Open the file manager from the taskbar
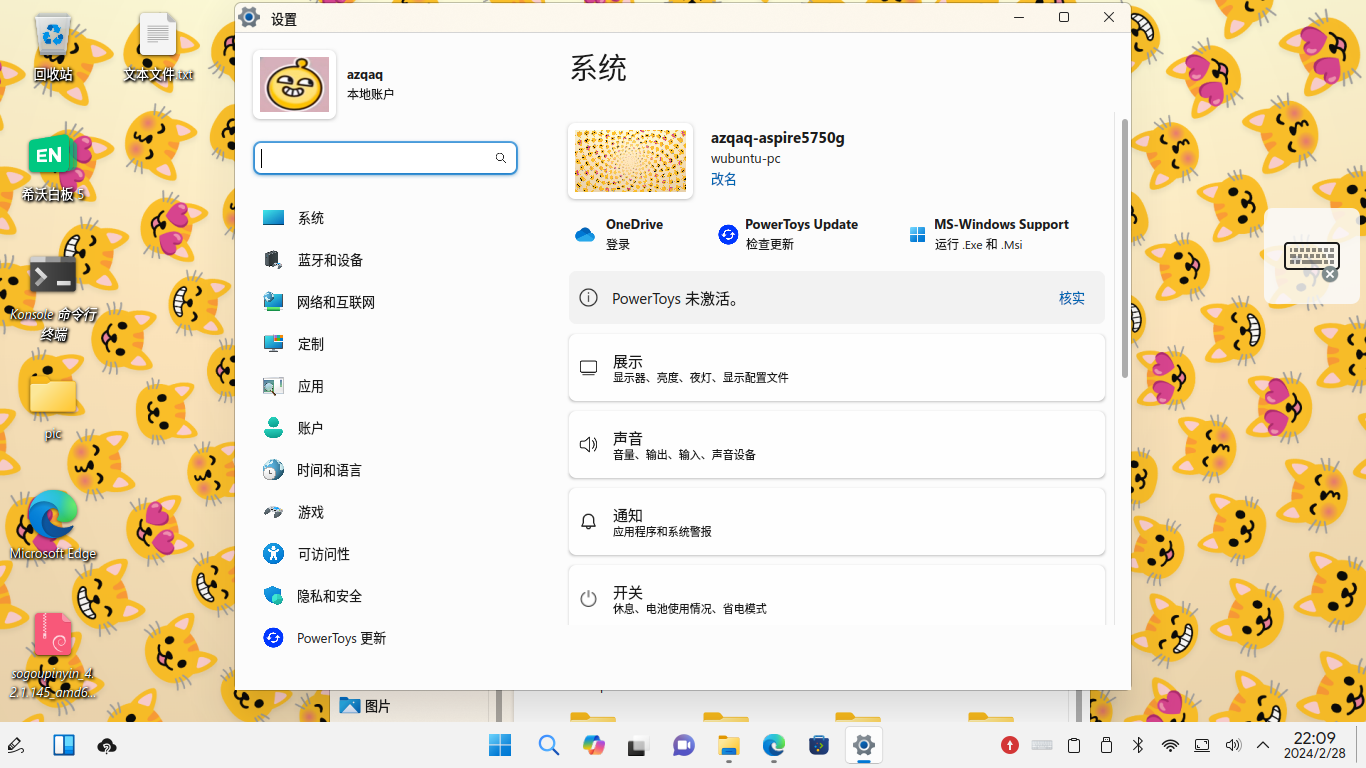The height and width of the screenshot is (768, 1366). [729, 745]
